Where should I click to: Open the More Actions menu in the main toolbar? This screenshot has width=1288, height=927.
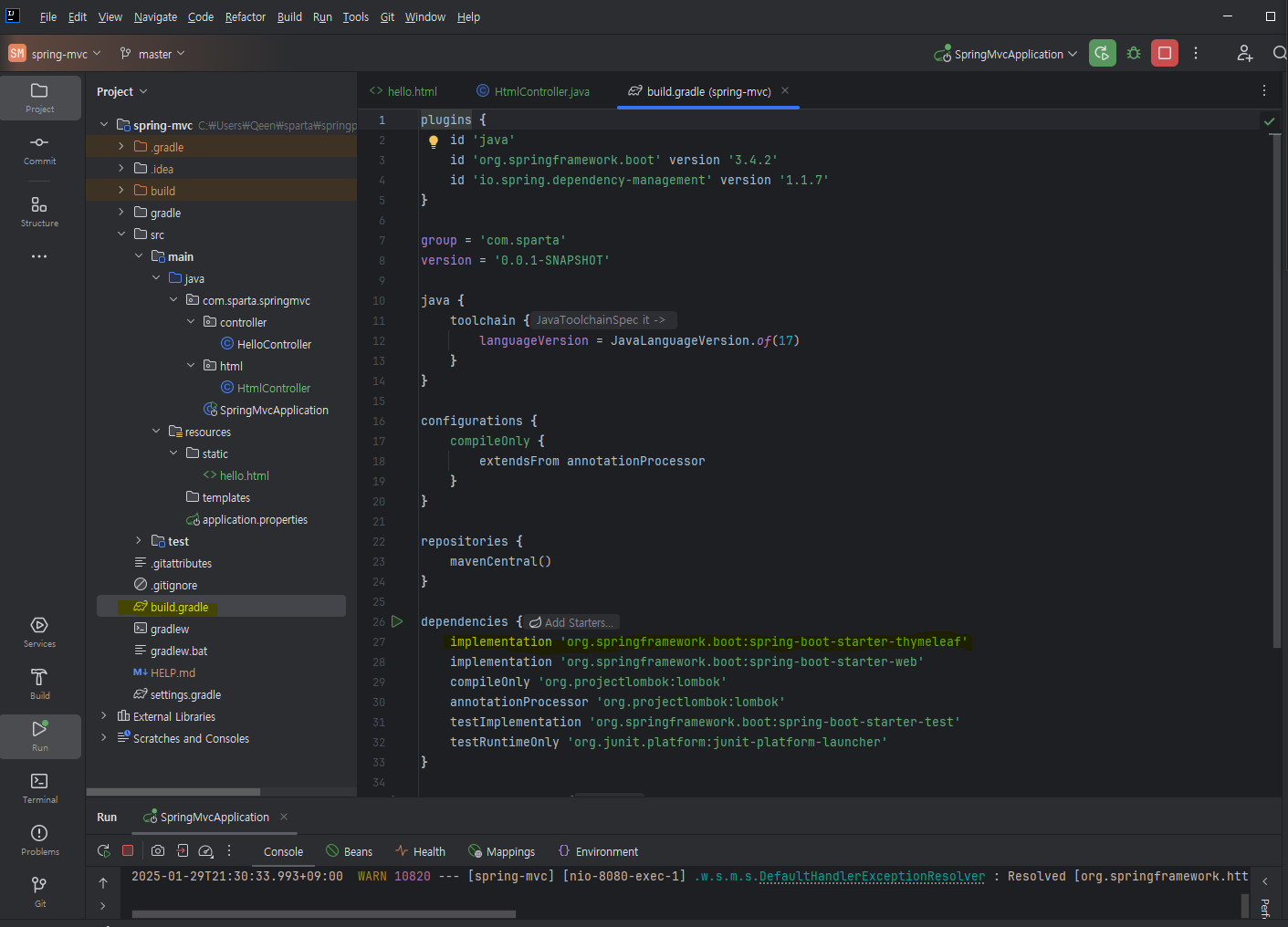click(x=1196, y=53)
